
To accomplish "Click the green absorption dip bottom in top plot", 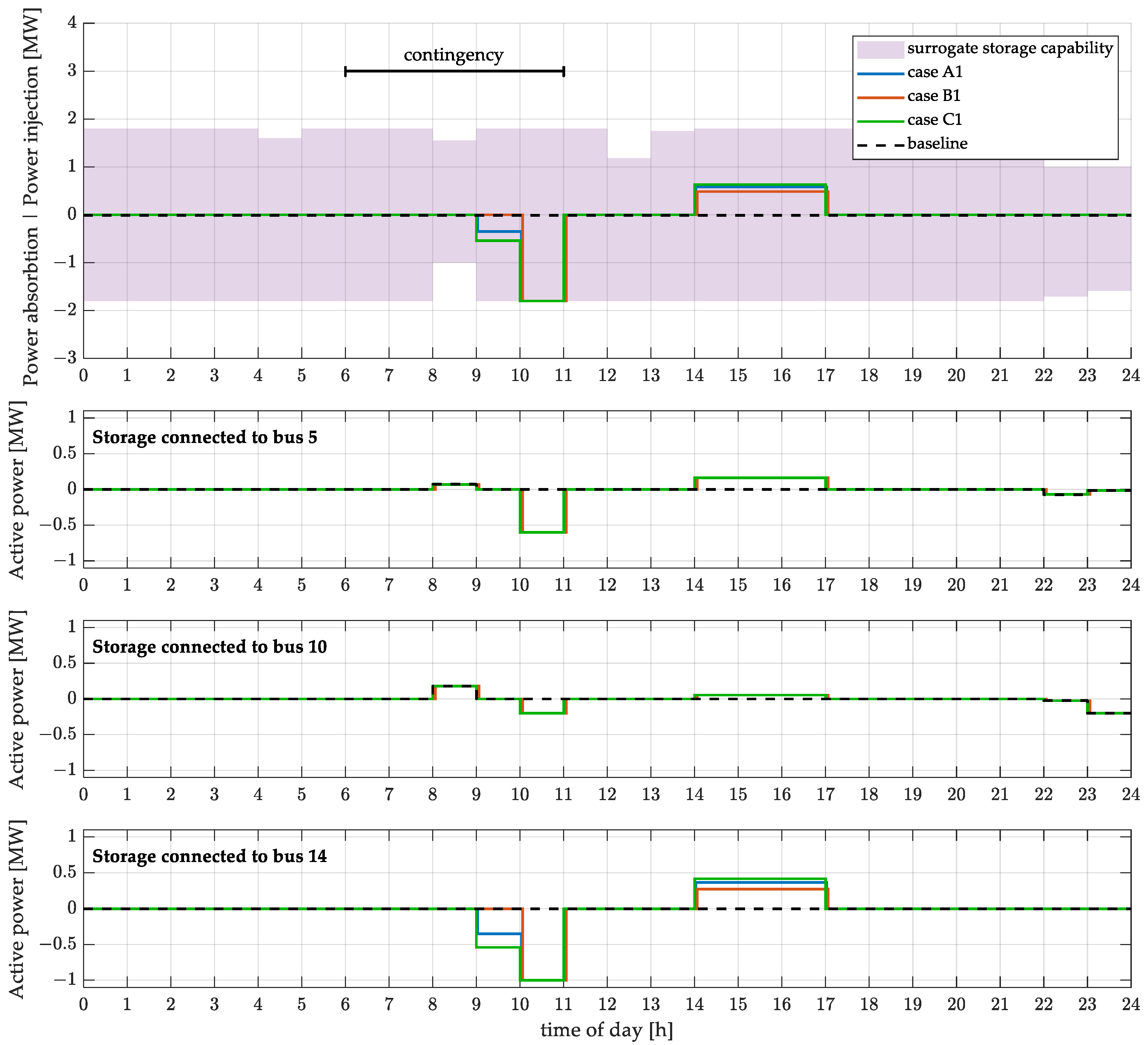I will pos(542,300).
